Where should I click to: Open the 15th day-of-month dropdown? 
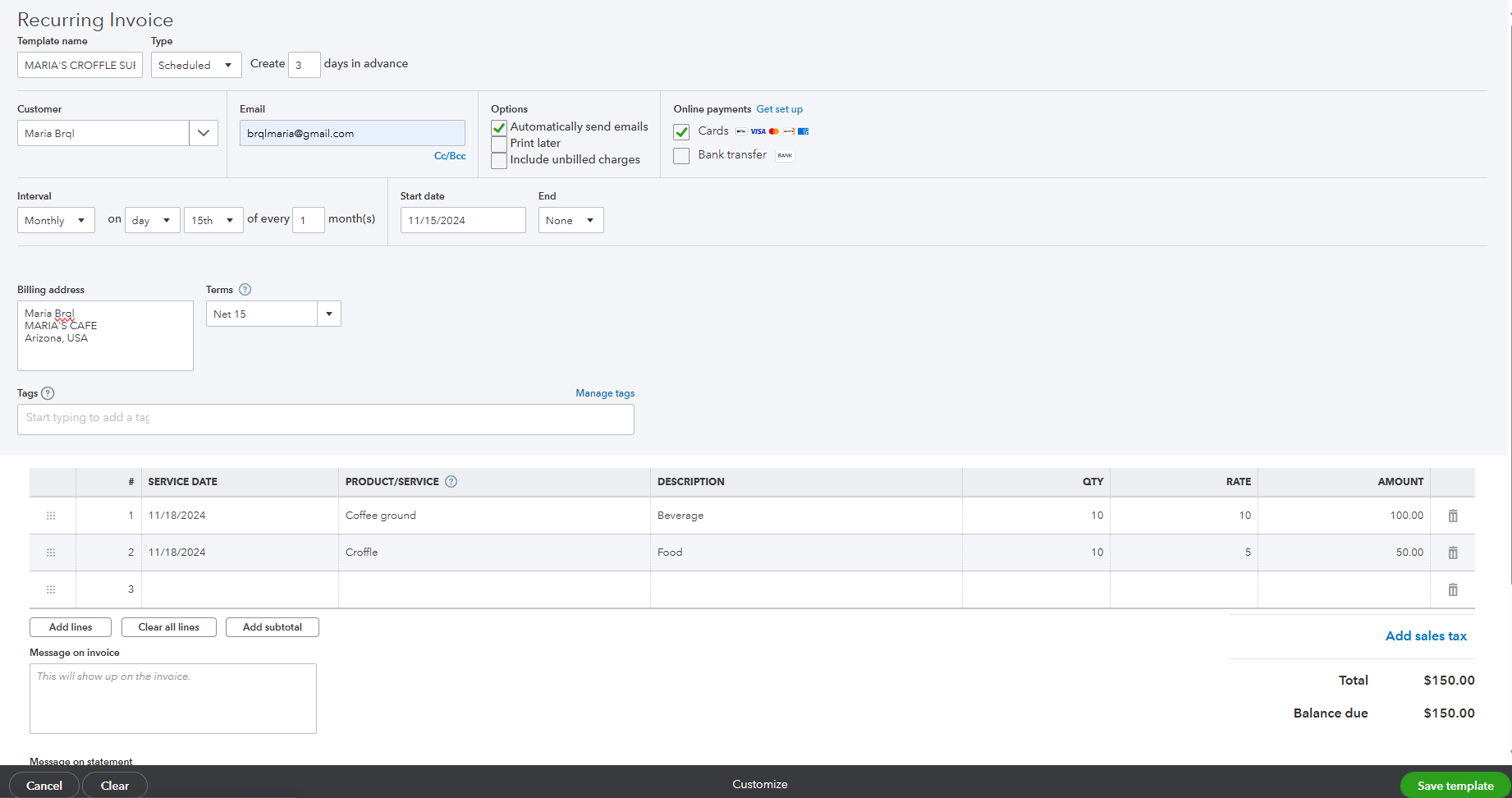[x=213, y=220]
